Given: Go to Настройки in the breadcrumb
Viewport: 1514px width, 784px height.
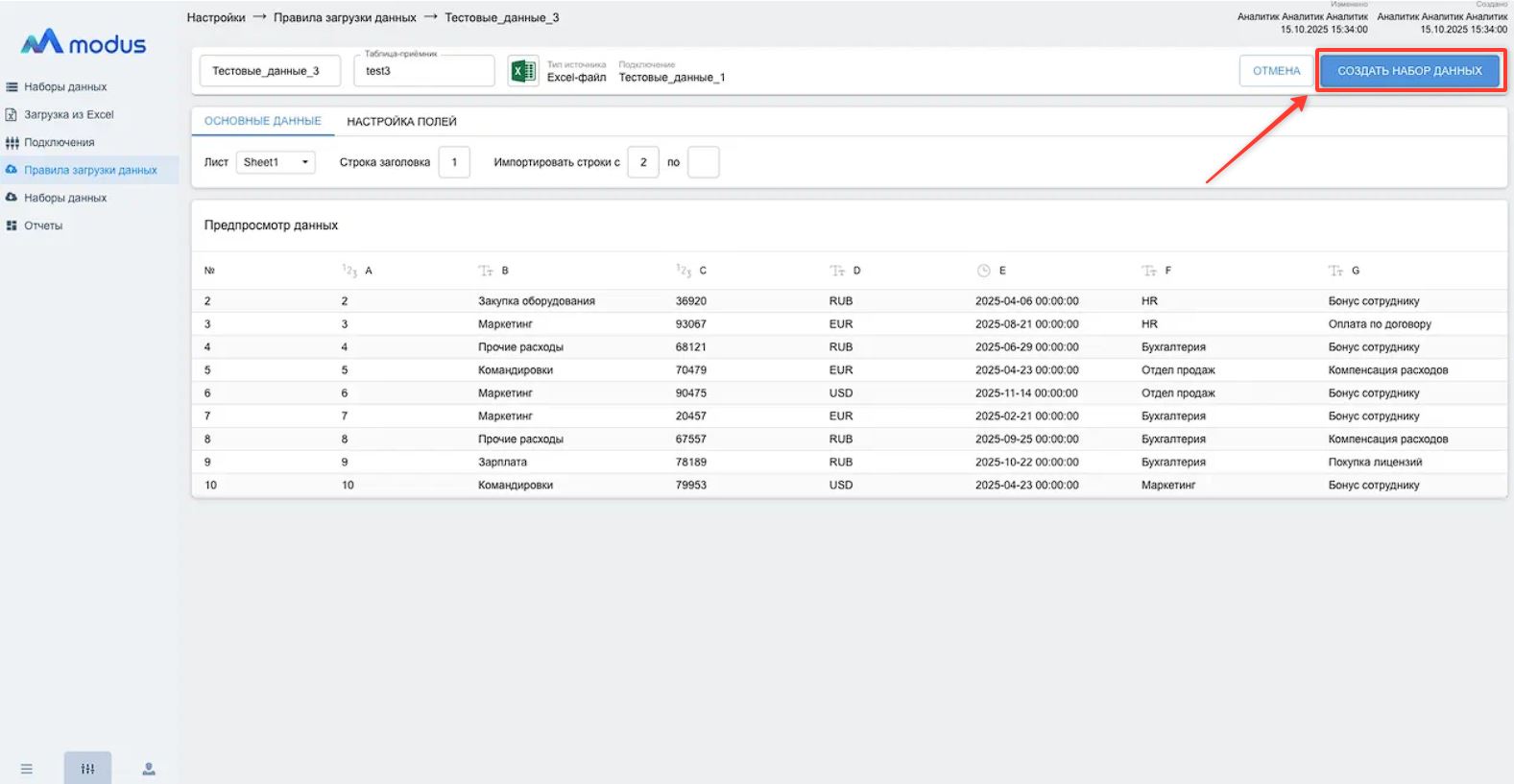Looking at the screenshot, I should tap(216, 17).
